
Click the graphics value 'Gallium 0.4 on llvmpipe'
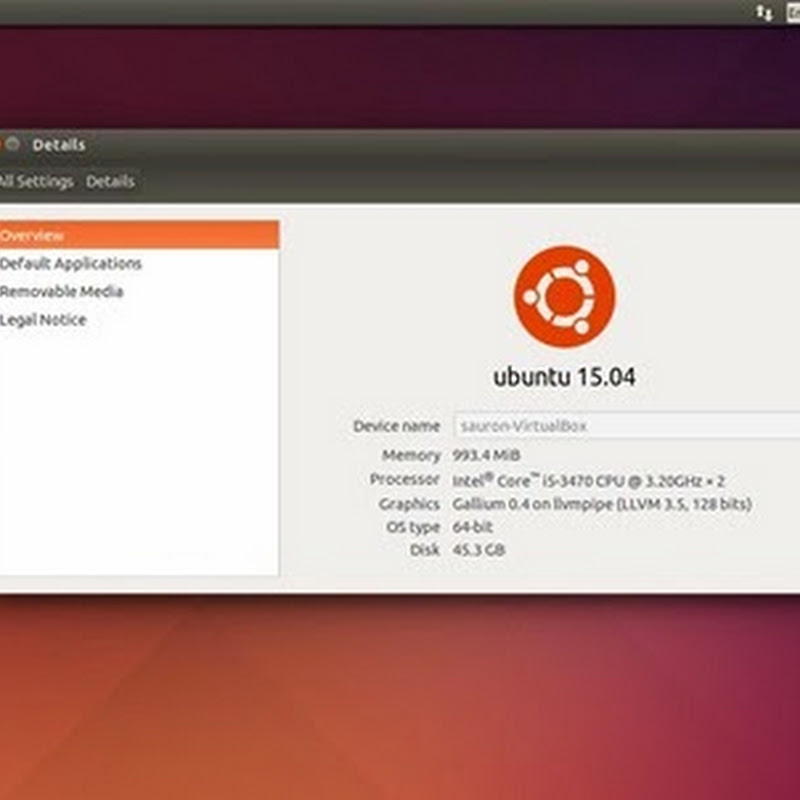coord(602,504)
